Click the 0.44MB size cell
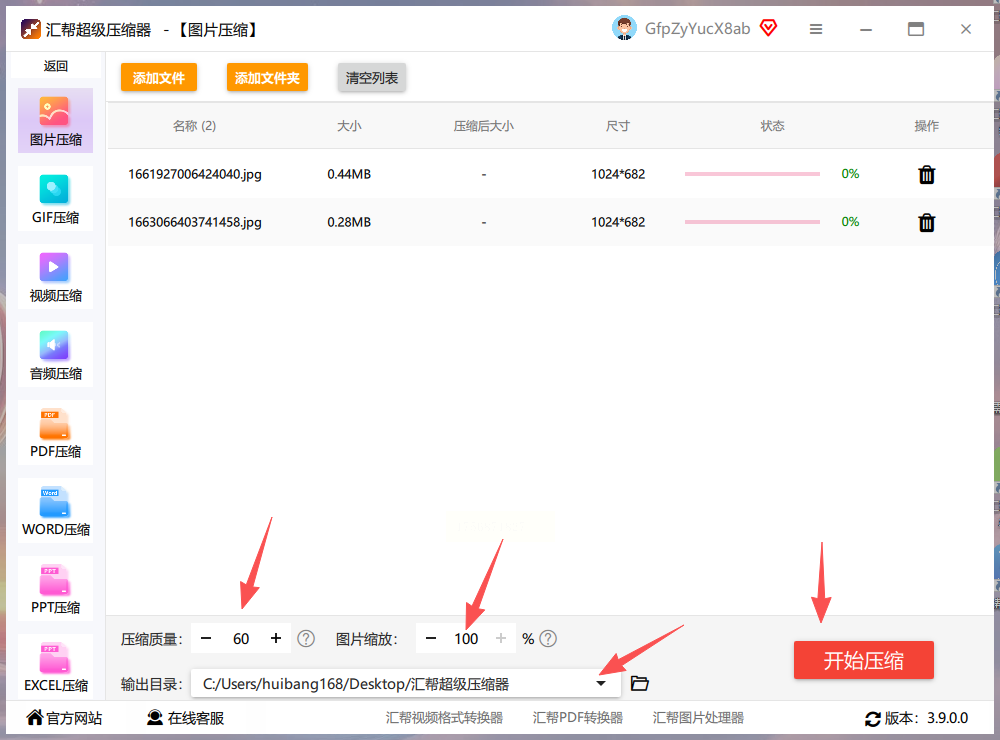1000x740 pixels. click(349, 174)
